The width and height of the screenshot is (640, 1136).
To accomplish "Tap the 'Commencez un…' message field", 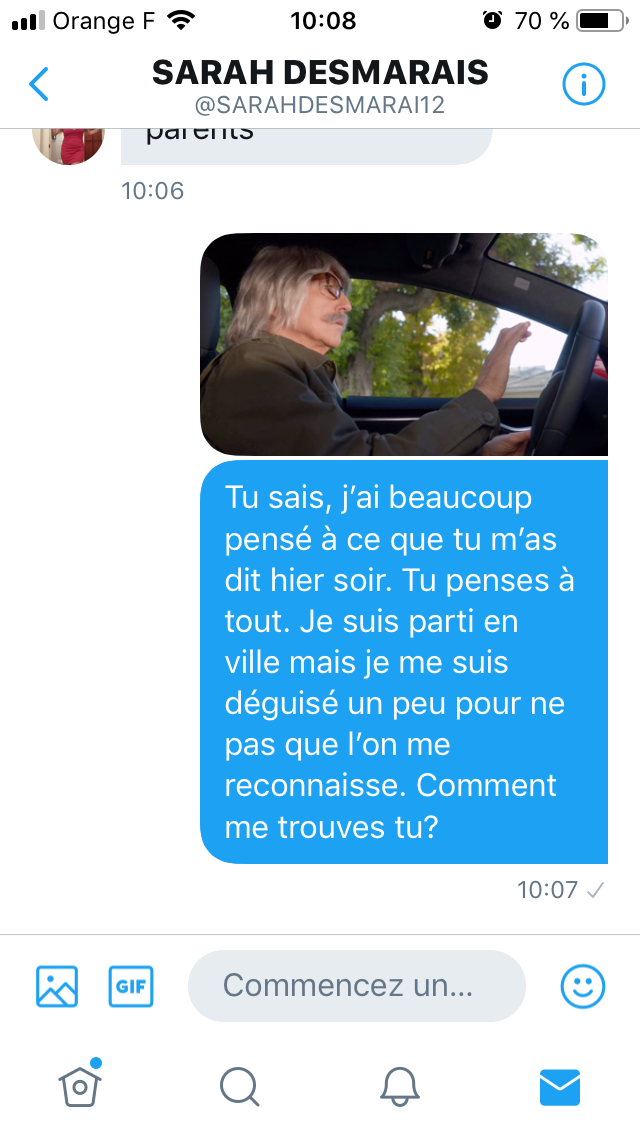I will [357, 986].
